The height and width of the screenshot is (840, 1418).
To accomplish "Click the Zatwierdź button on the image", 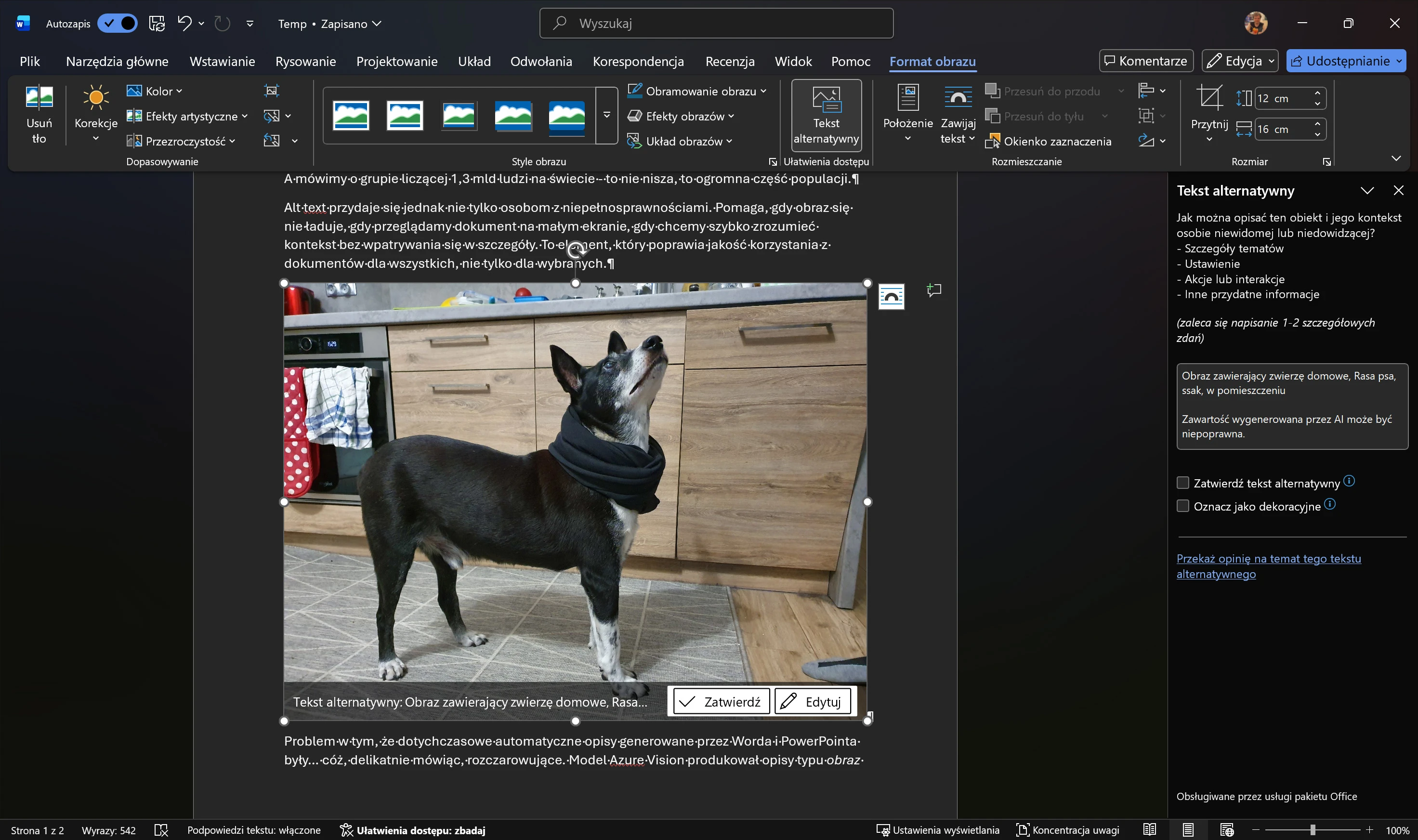I will (721, 702).
